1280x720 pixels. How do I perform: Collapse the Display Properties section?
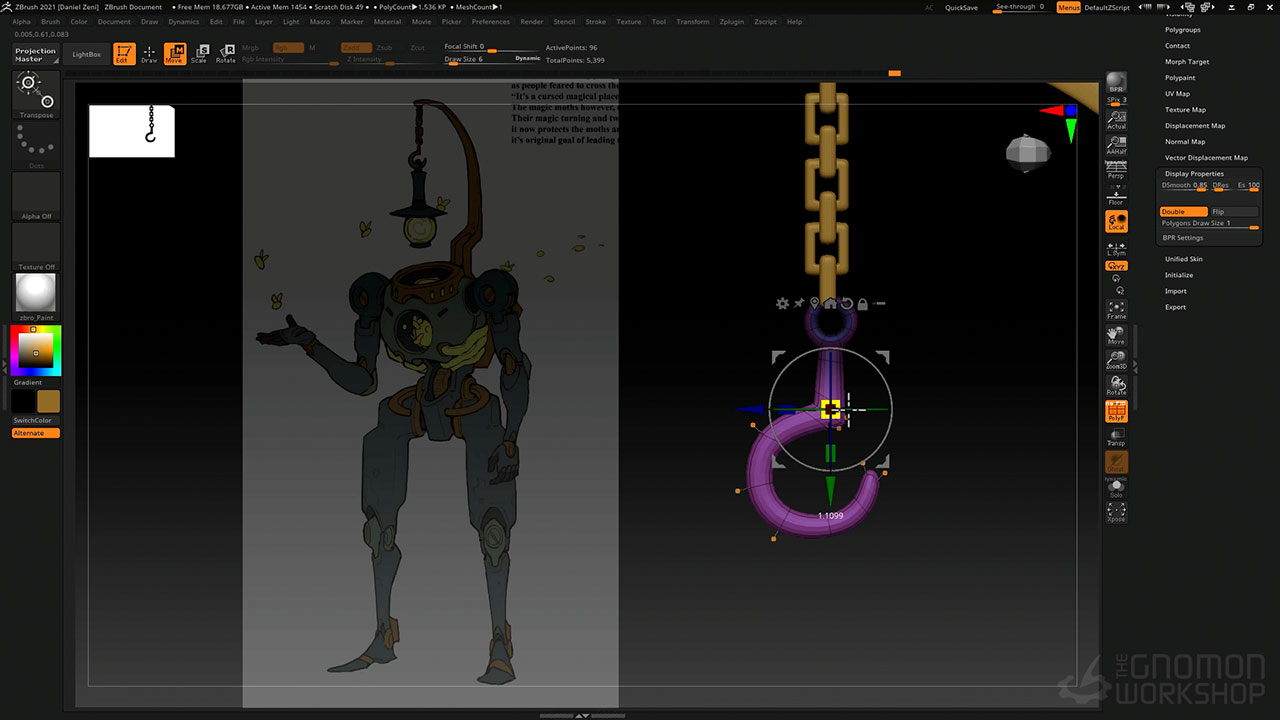point(1194,174)
